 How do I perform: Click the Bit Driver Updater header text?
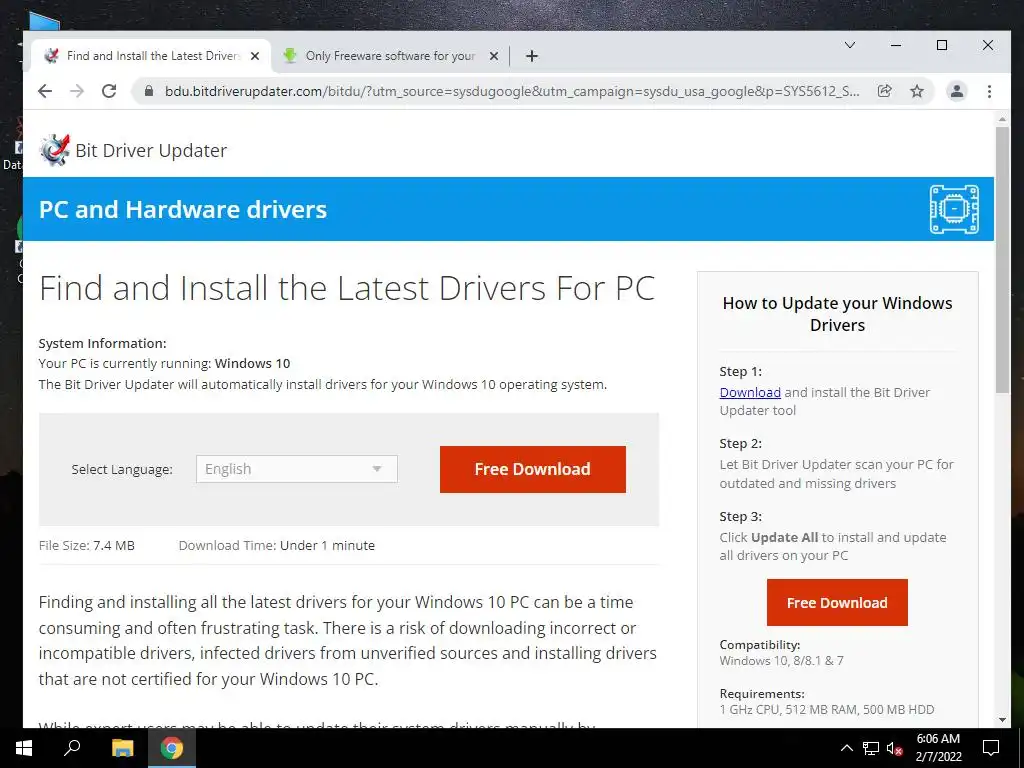151,150
